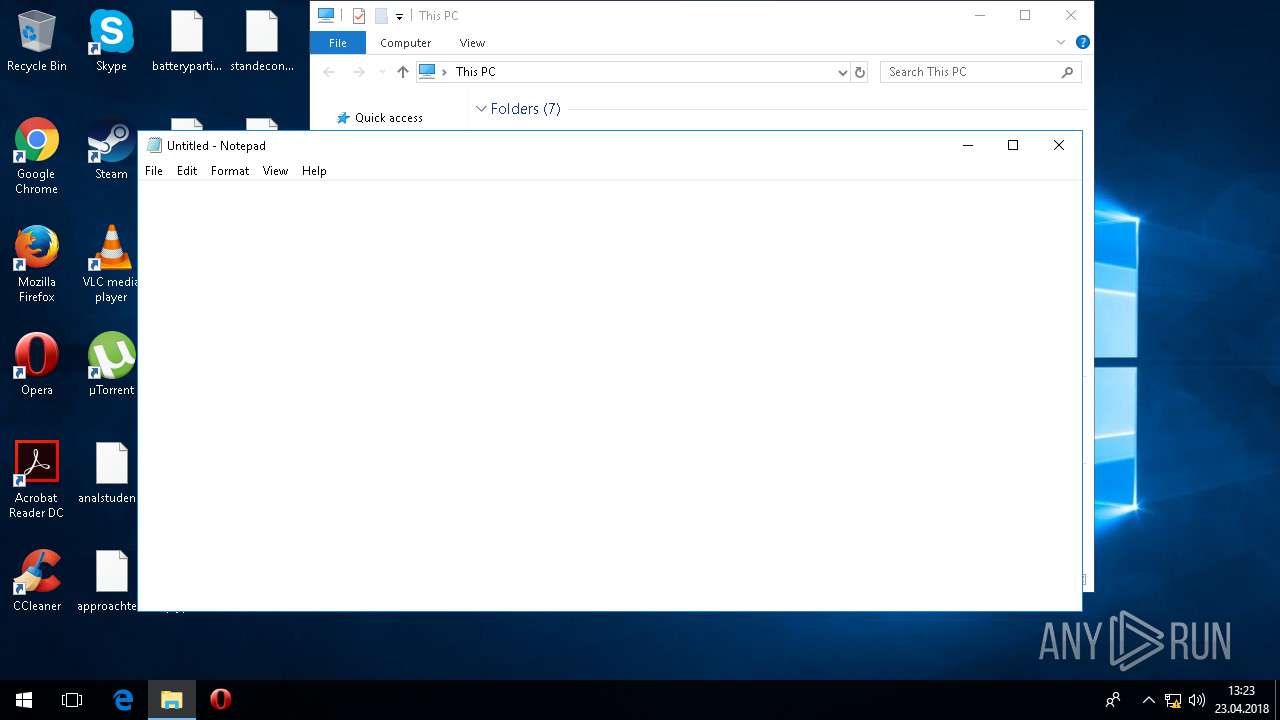Open Notepad's Format menu
The height and width of the screenshot is (720, 1280).
coord(230,171)
